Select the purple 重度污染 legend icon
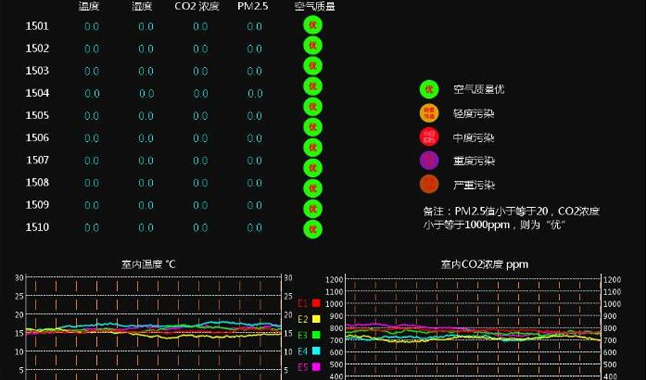The width and height of the screenshot is (646, 380). click(429, 160)
